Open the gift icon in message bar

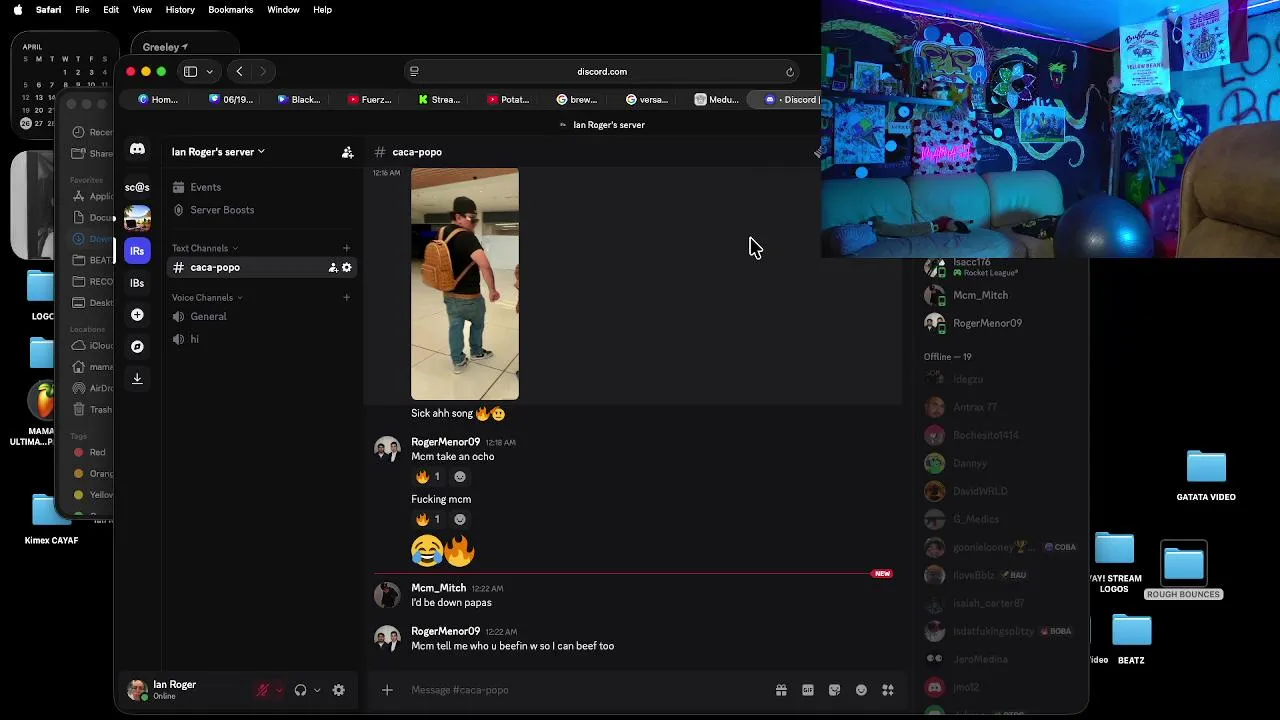pyautogui.click(x=781, y=690)
